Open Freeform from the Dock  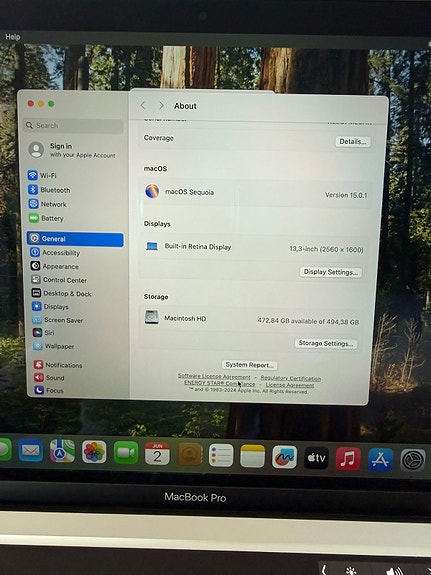[x=284, y=457]
